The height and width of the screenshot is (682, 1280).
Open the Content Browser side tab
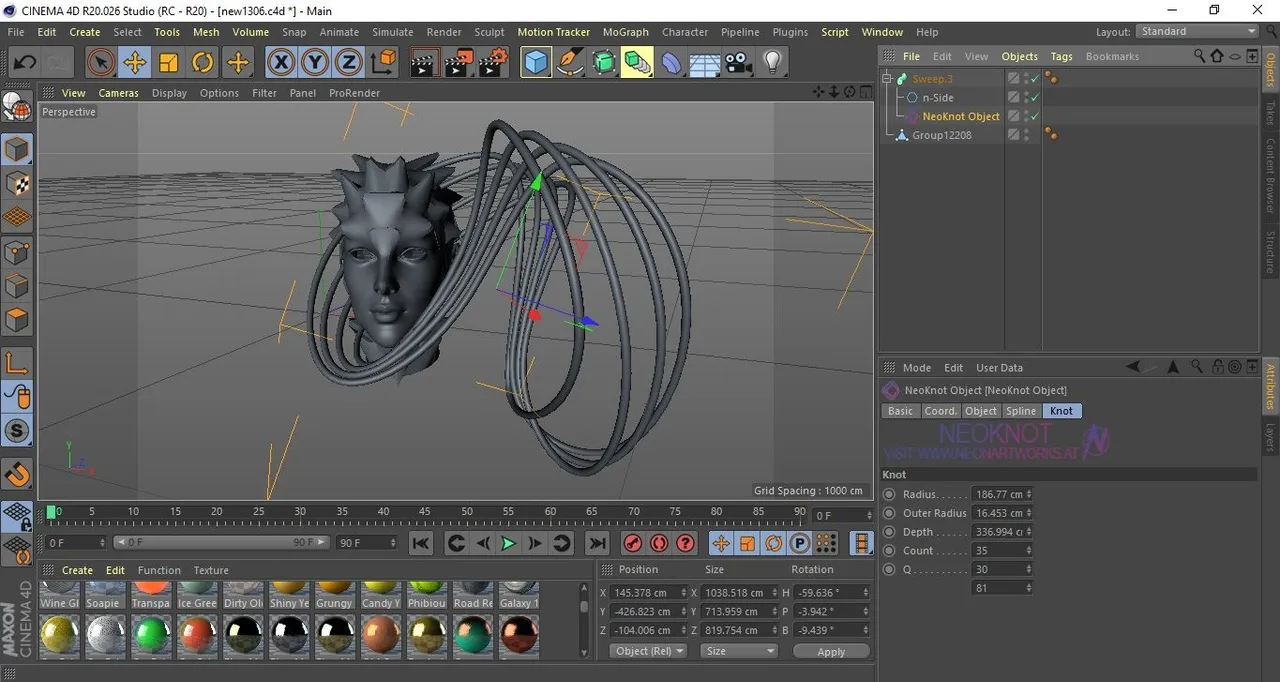click(x=1271, y=175)
